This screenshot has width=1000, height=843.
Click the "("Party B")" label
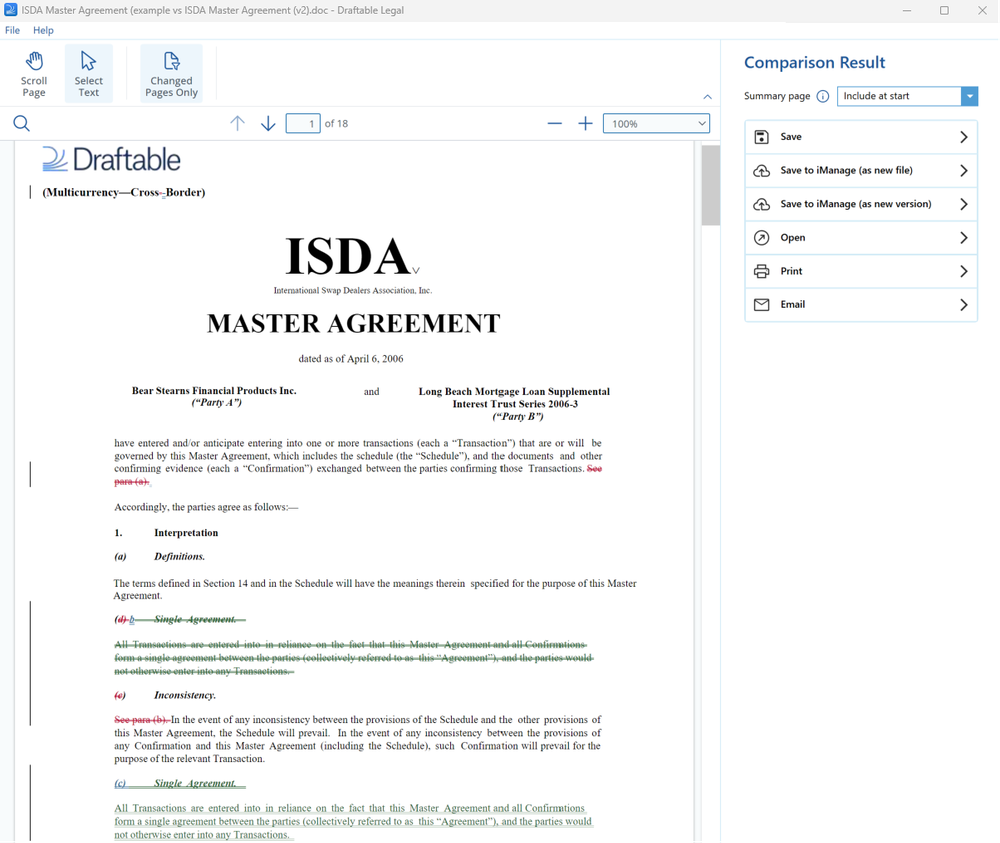click(518, 417)
